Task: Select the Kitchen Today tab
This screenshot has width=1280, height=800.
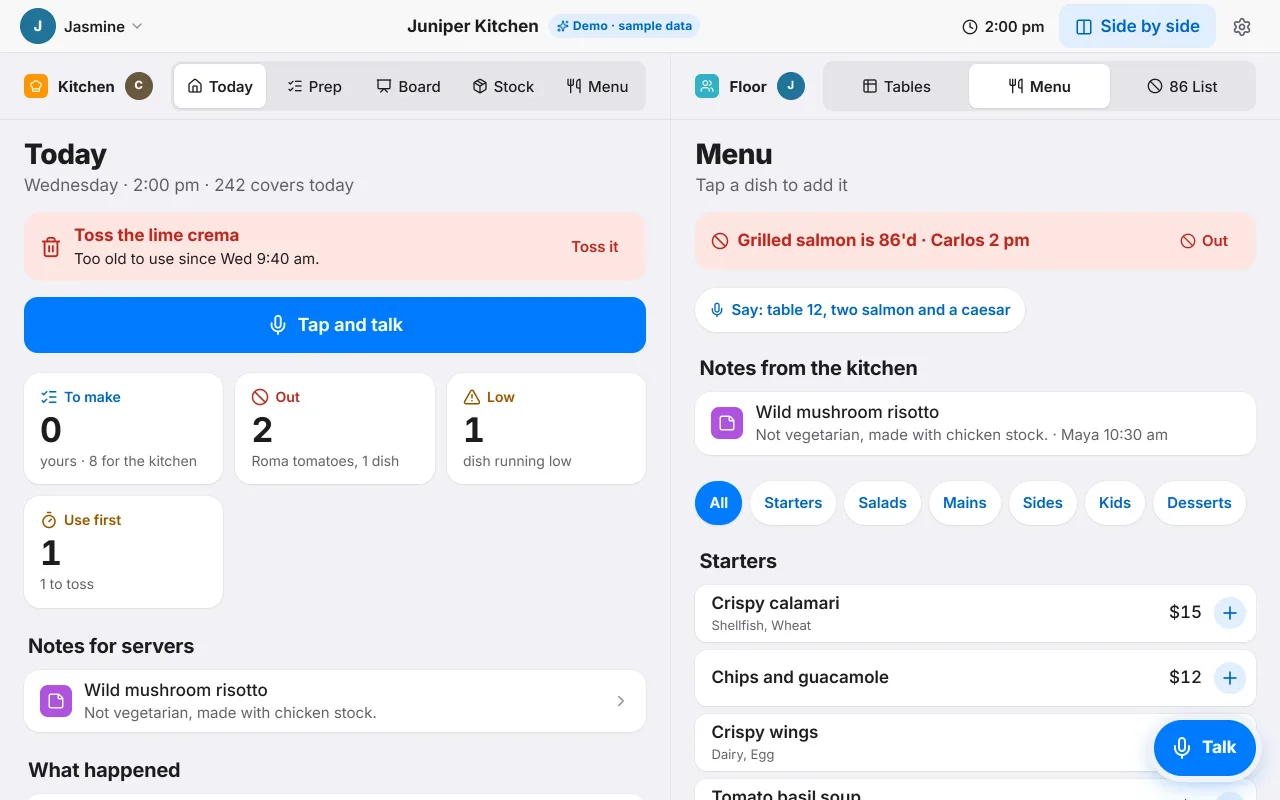Action: click(x=220, y=87)
